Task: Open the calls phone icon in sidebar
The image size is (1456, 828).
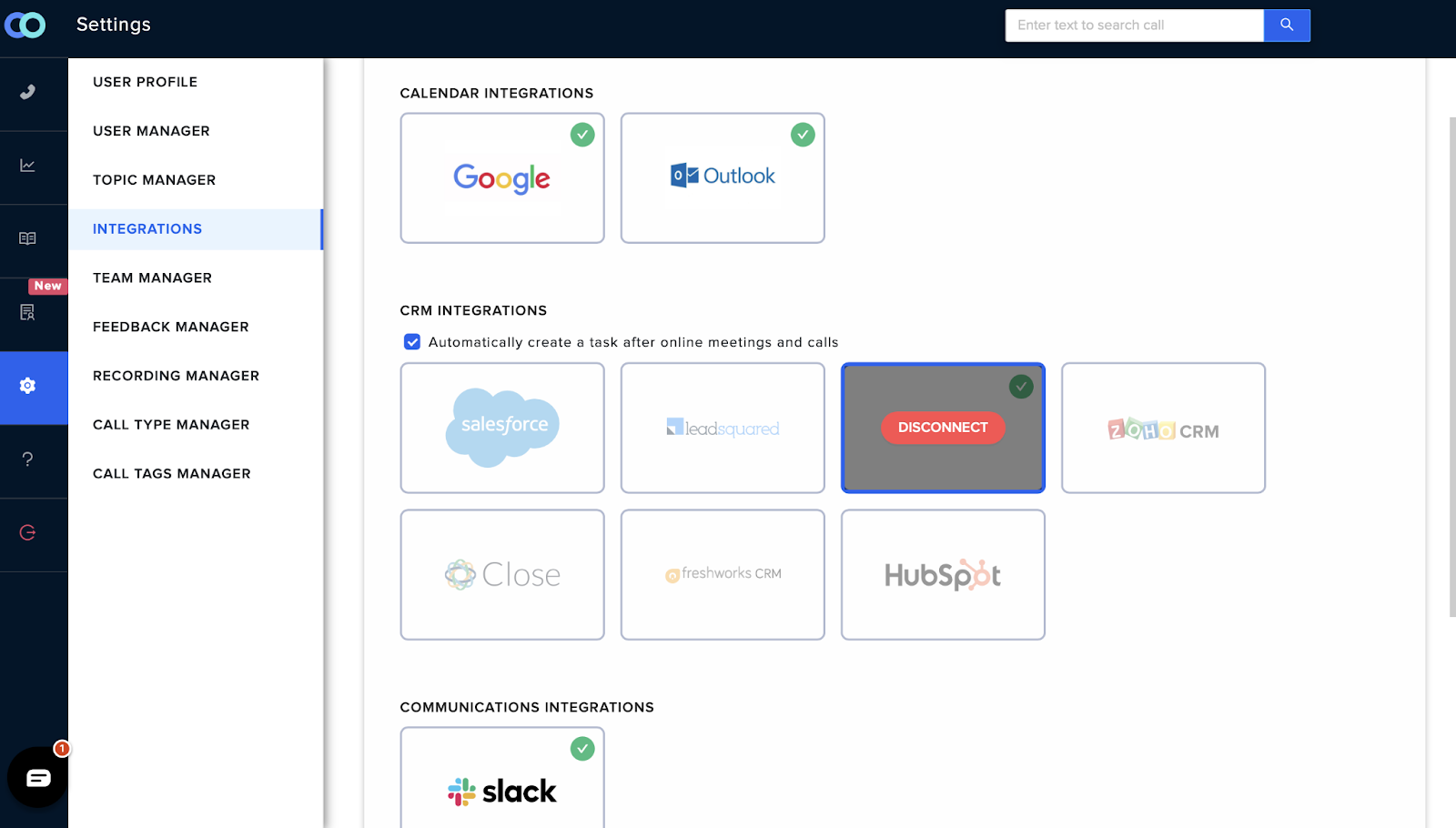Action: coord(28,92)
